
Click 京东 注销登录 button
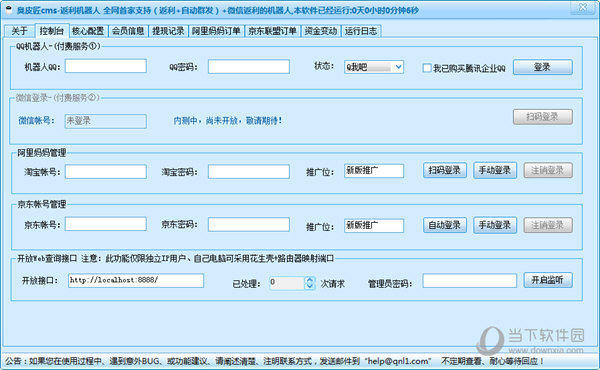click(548, 225)
